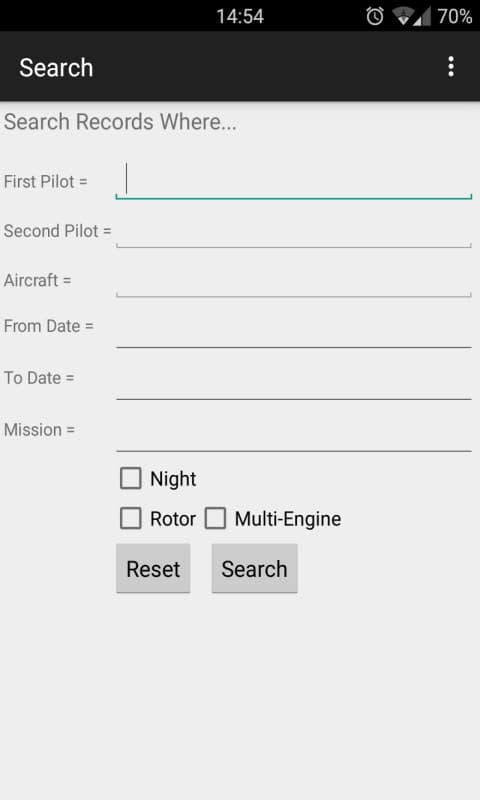Viewport: 480px width, 800px height.
Task: Select the Second Pilot text field
Action: tap(293, 231)
